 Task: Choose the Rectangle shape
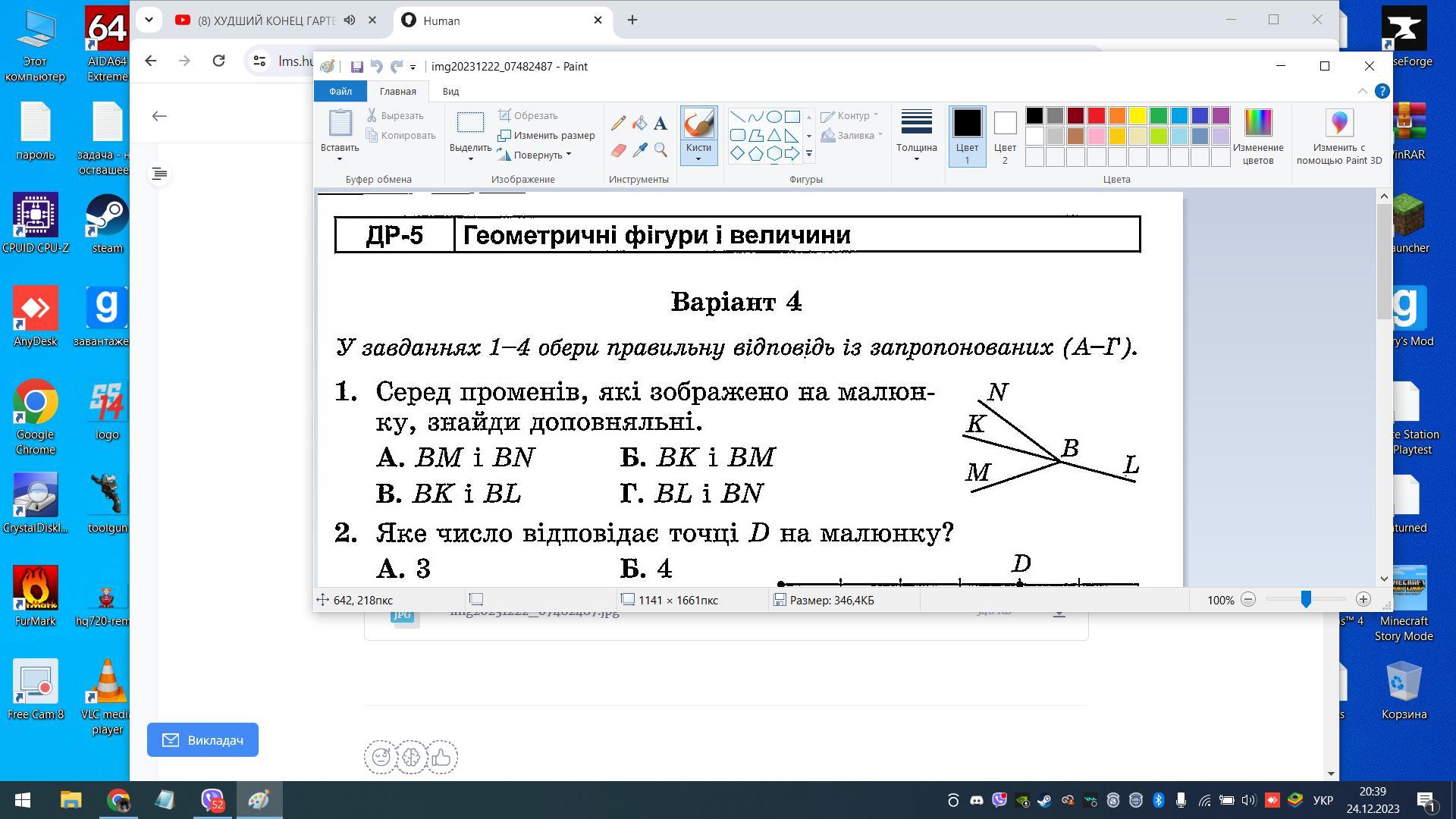pos(792,117)
